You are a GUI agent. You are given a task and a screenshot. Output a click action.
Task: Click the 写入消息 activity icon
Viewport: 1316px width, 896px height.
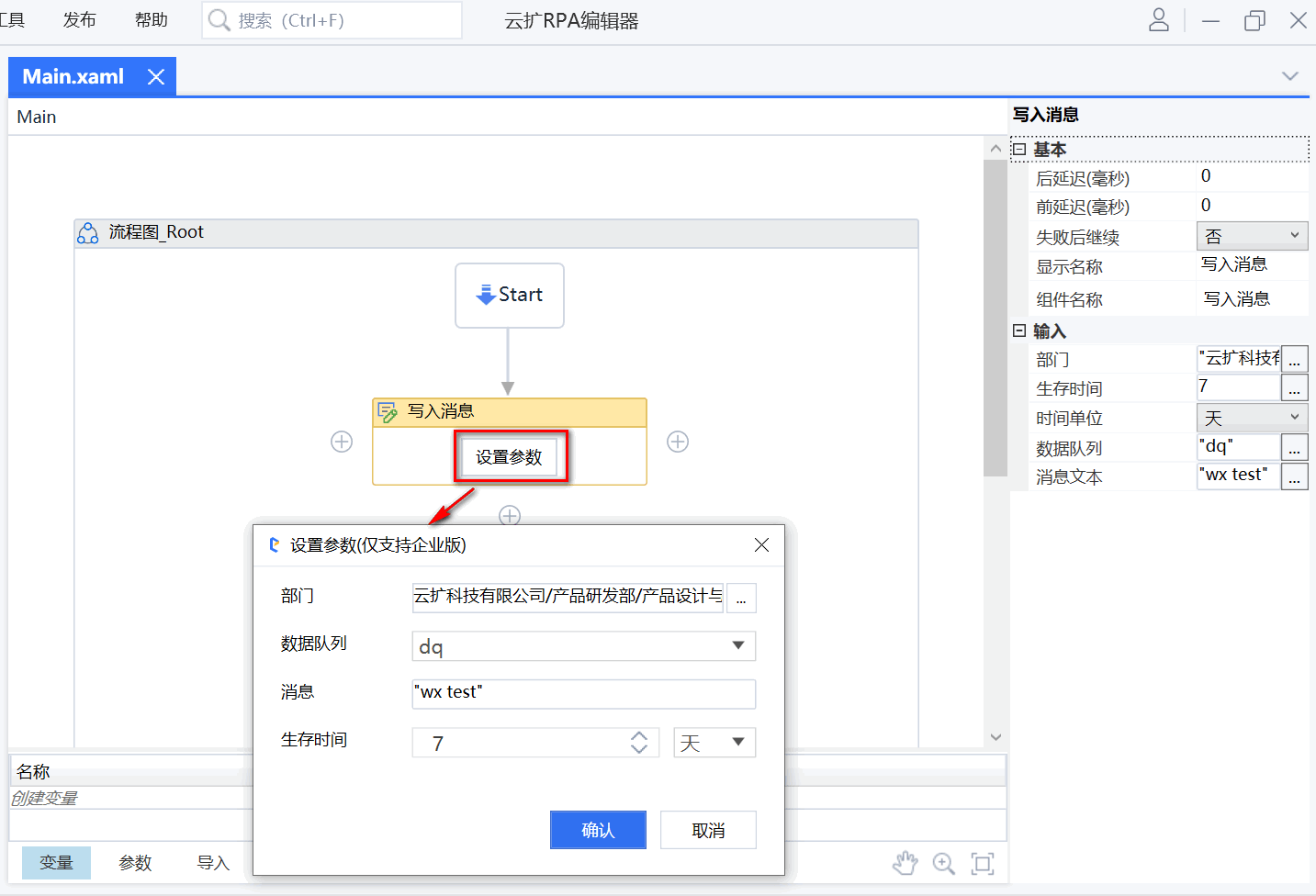[388, 412]
